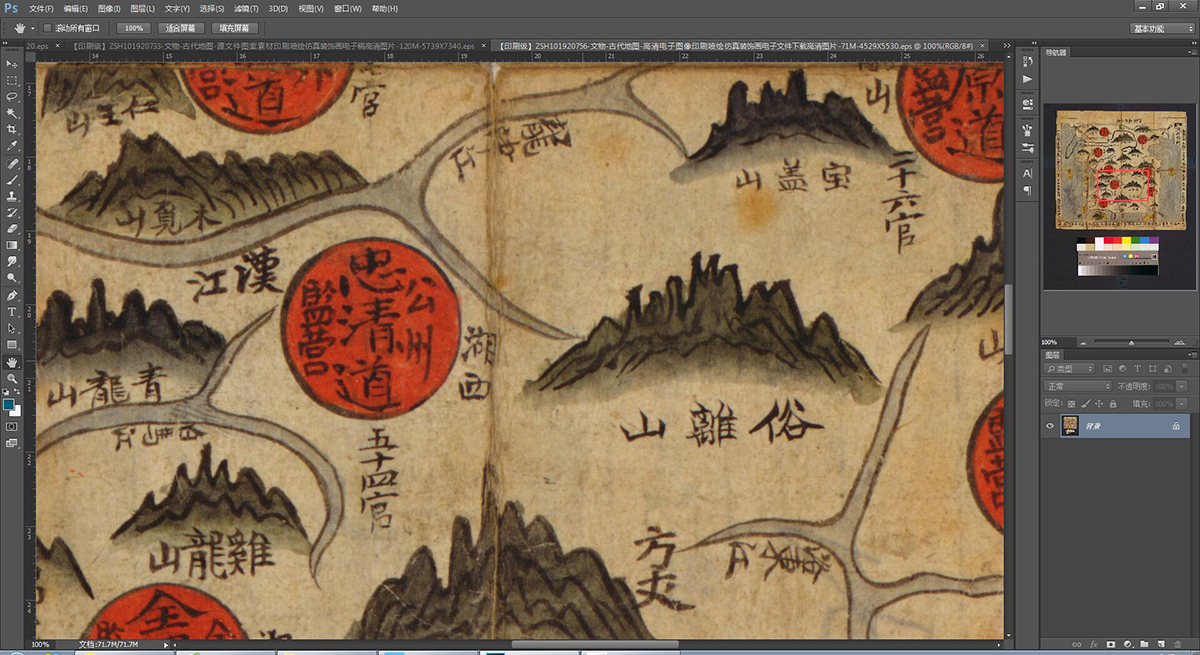1200x655 pixels.
Task: Open the Hand tool preset picker arrow
Action: click(33, 28)
